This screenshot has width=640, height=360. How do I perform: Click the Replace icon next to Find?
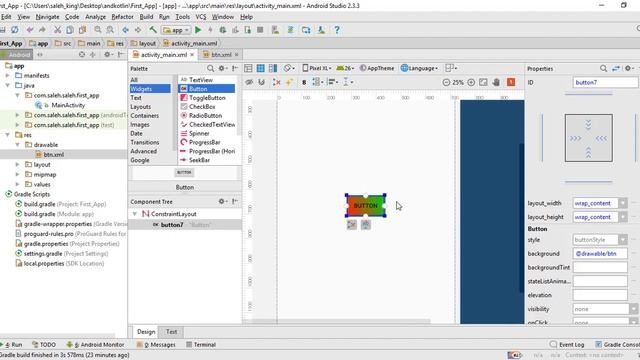tap(110, 30)
